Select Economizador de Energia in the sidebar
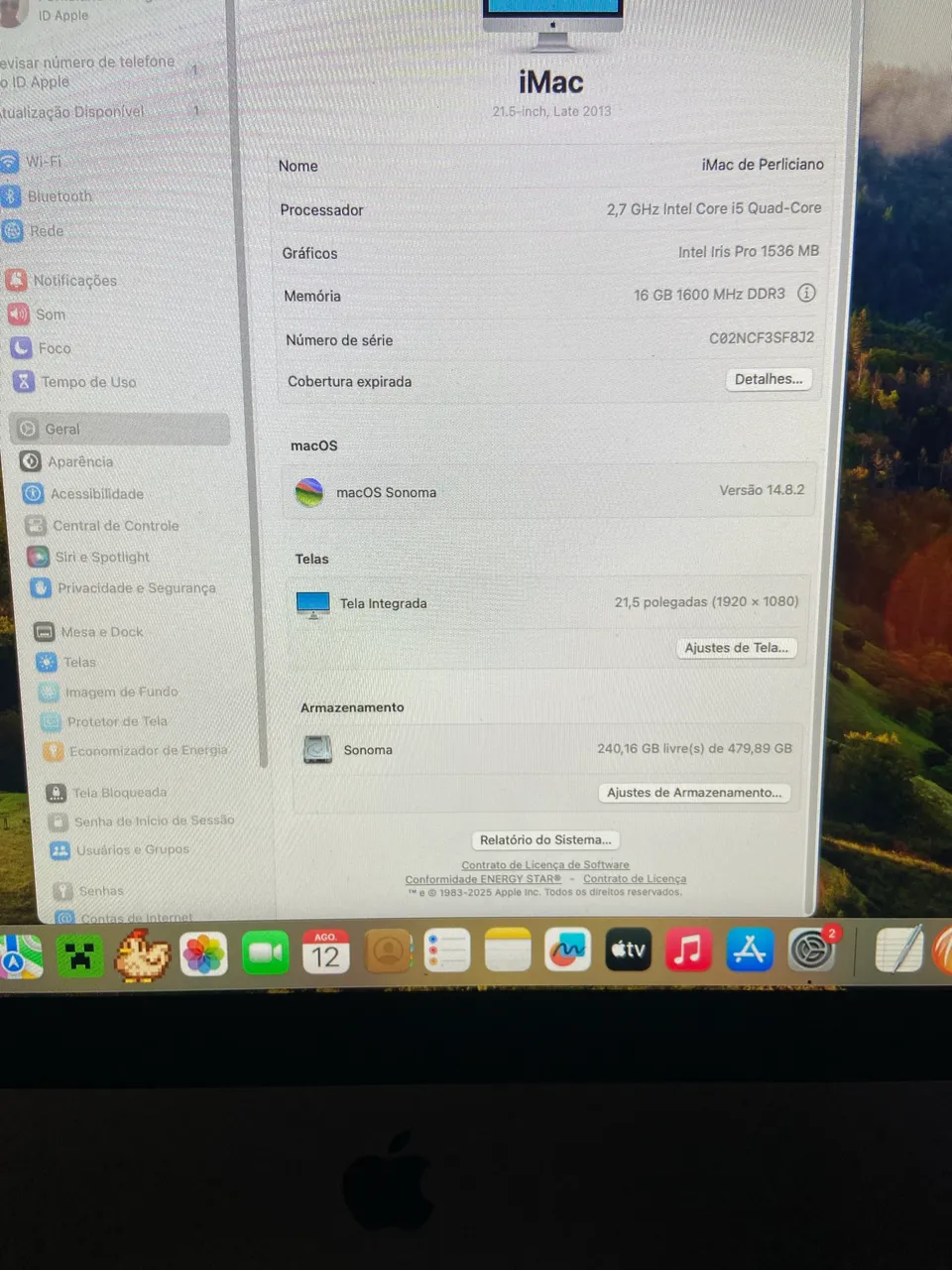Viewport: 952px width, 1270px height. pos(136,750)
